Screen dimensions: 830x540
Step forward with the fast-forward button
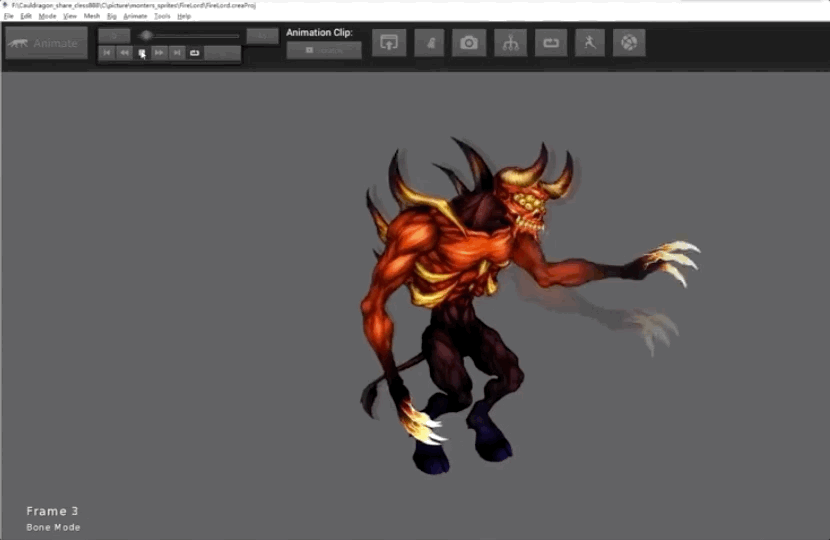point(159,53)
